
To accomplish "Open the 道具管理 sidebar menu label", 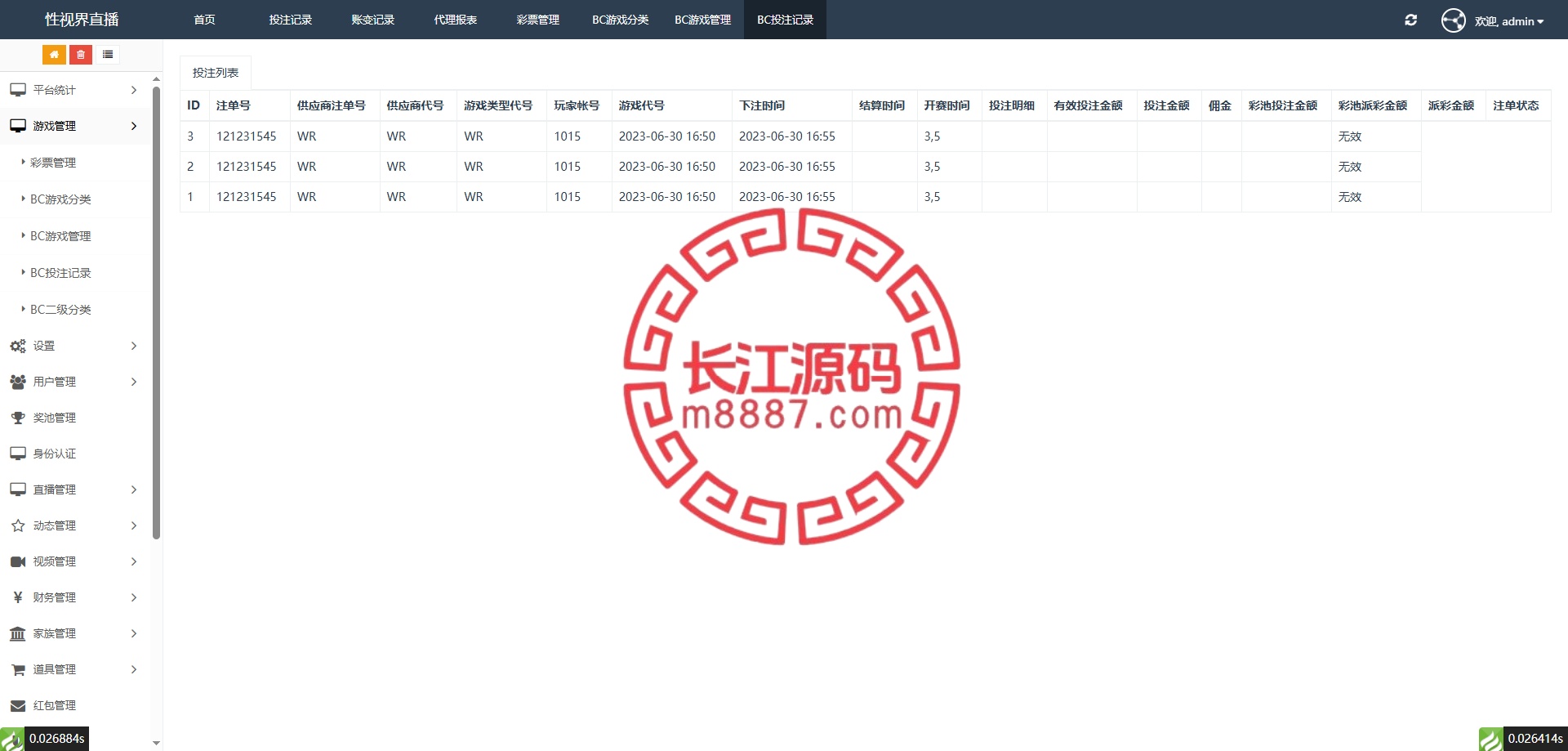I will tap(55, 669).
